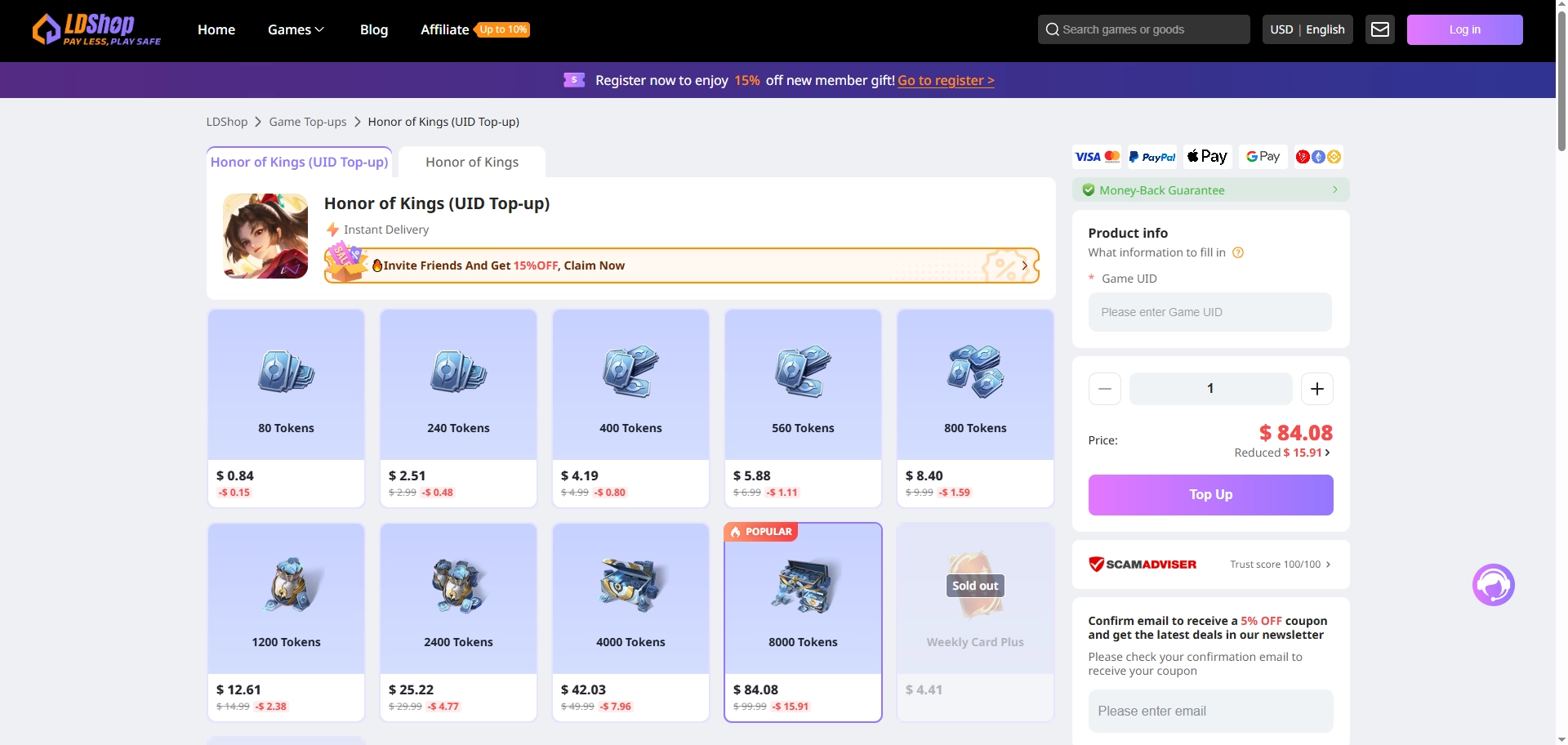Screen dimensions: 1568x745
Task: Switch to Honor of Kings (UID Top-up) tab
Action: pos(300,162)
